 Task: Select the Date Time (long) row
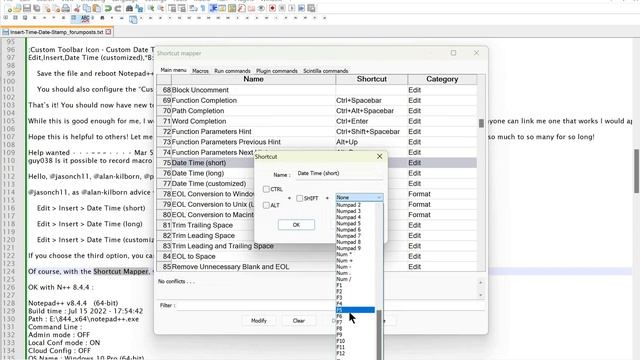[317, 173]
